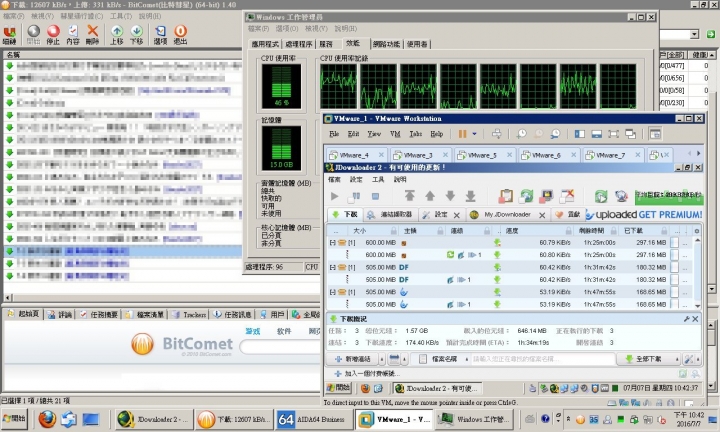
Task: Click JDownloader's update refresh green icon
Action: pyautogui.click(x=601, y=196)
